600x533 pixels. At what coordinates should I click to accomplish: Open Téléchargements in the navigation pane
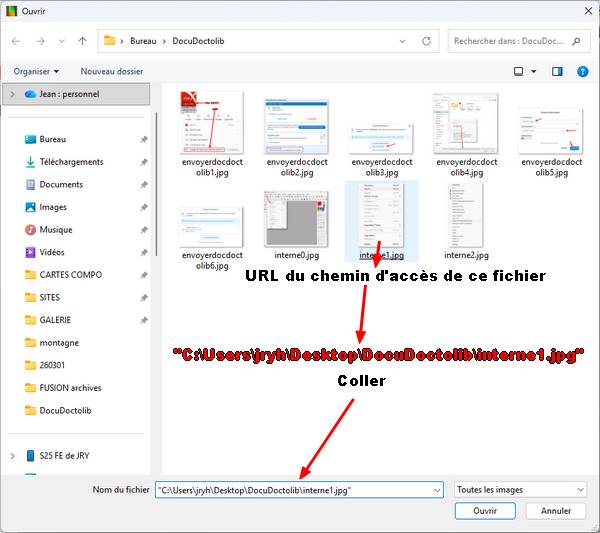(71, 162)
